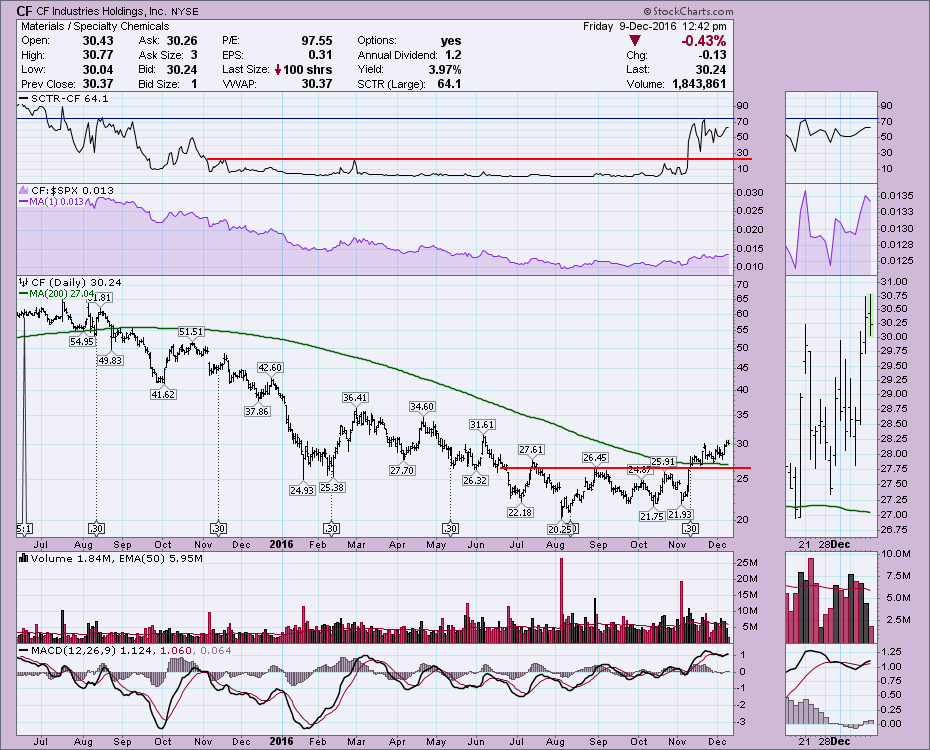The height and width of the screenshot is (750, 930).
Task: Click the red down arrow beside Last Size
Action: pyautogui.click(x=278, y=69)
